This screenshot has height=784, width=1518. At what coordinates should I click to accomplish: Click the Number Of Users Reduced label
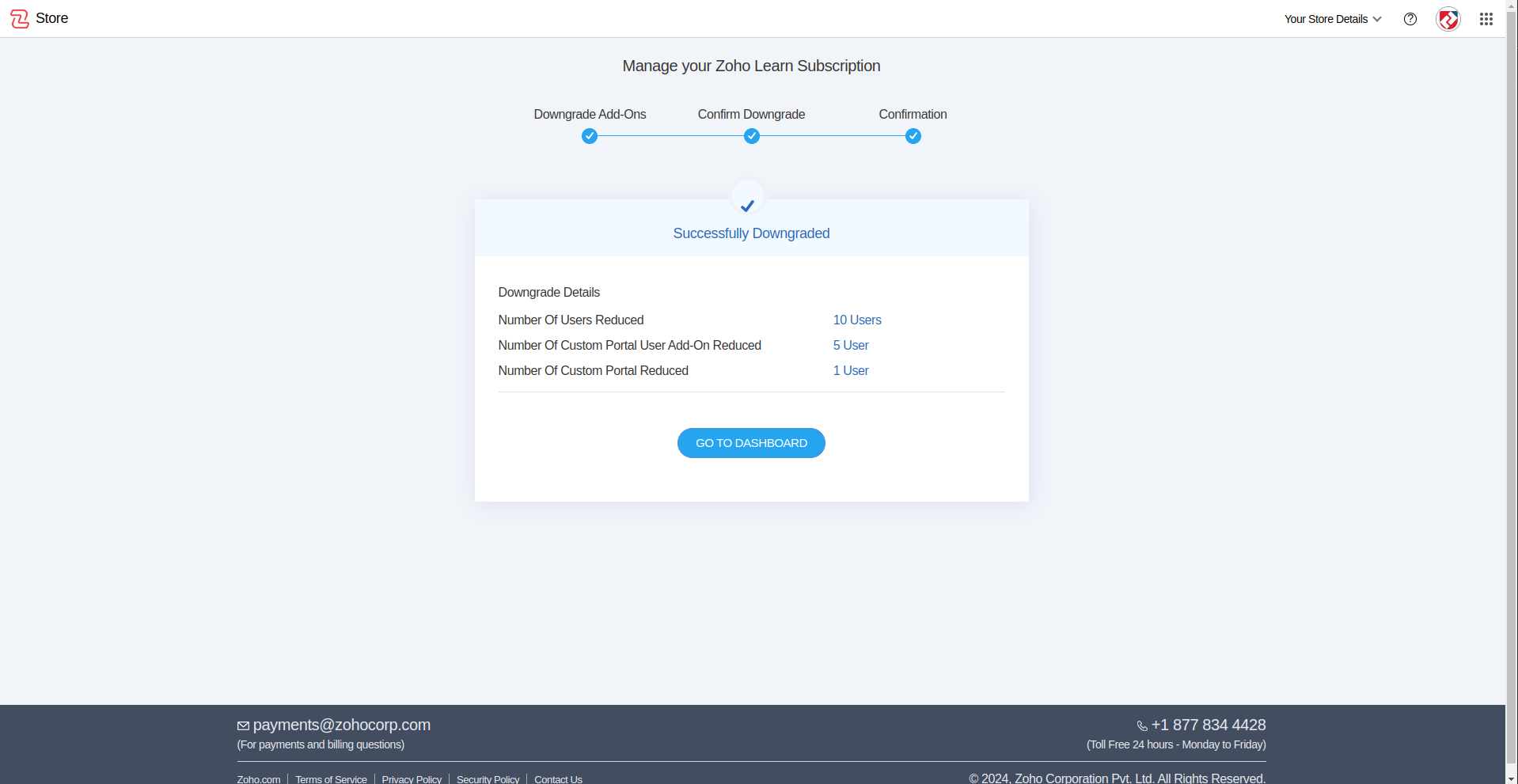pos(571,320)
